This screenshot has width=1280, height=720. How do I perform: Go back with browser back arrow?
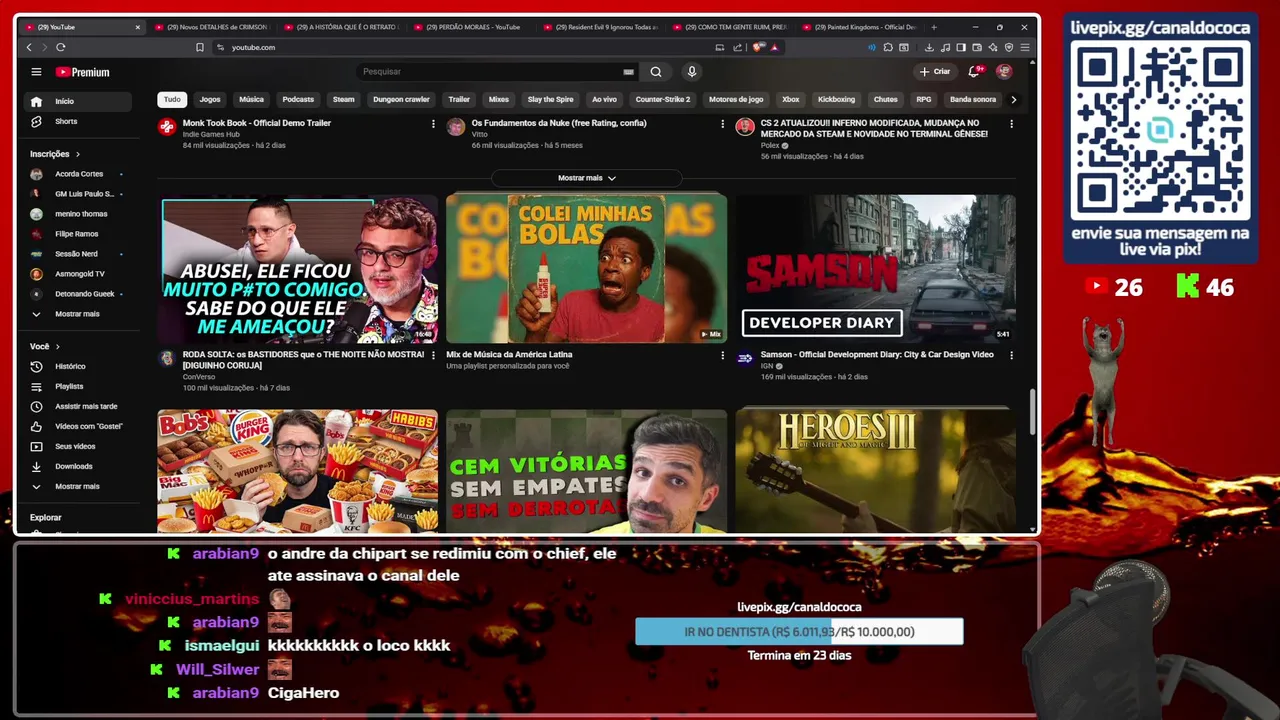coord(28,47)
